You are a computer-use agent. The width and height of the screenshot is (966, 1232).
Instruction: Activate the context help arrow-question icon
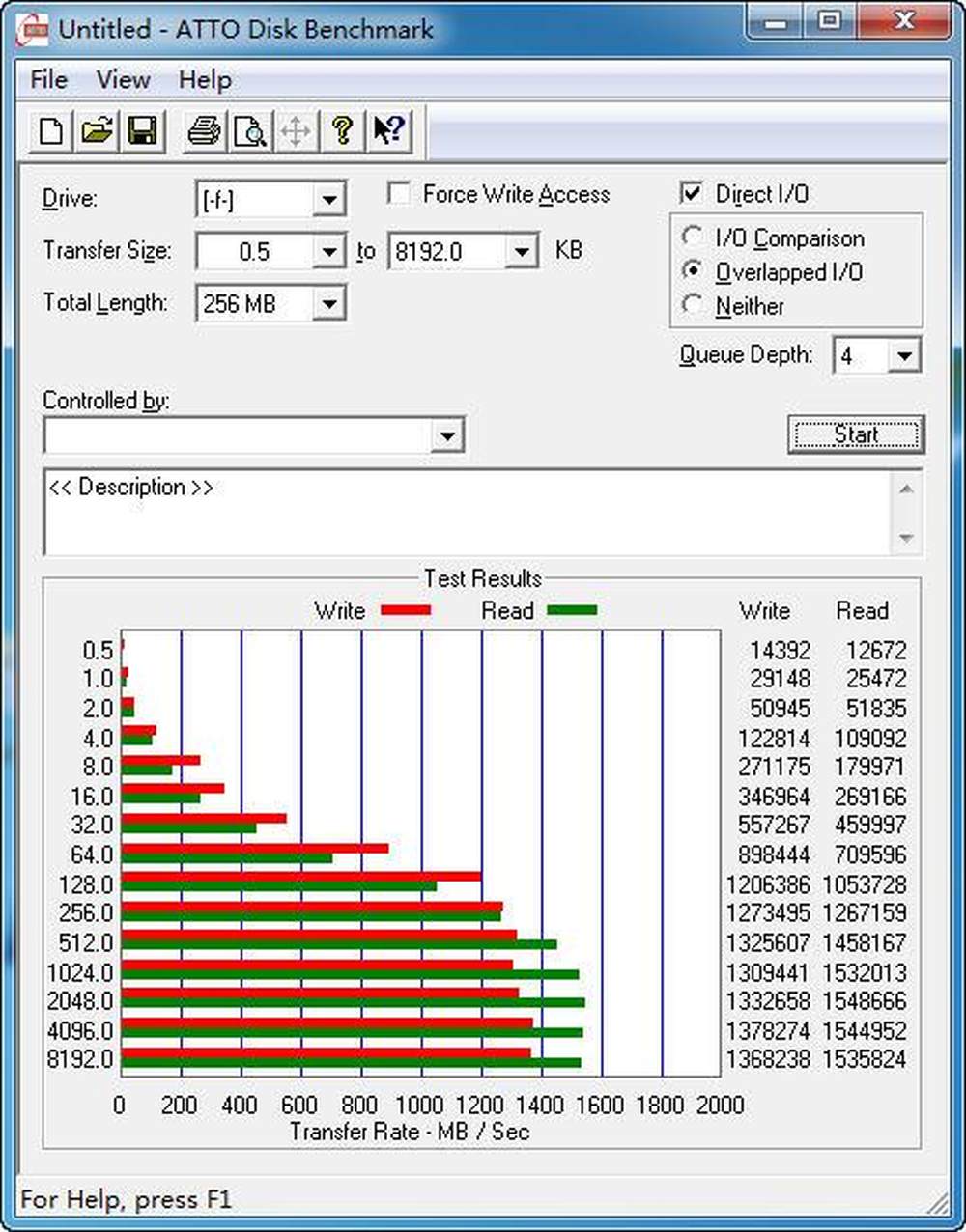388,130
